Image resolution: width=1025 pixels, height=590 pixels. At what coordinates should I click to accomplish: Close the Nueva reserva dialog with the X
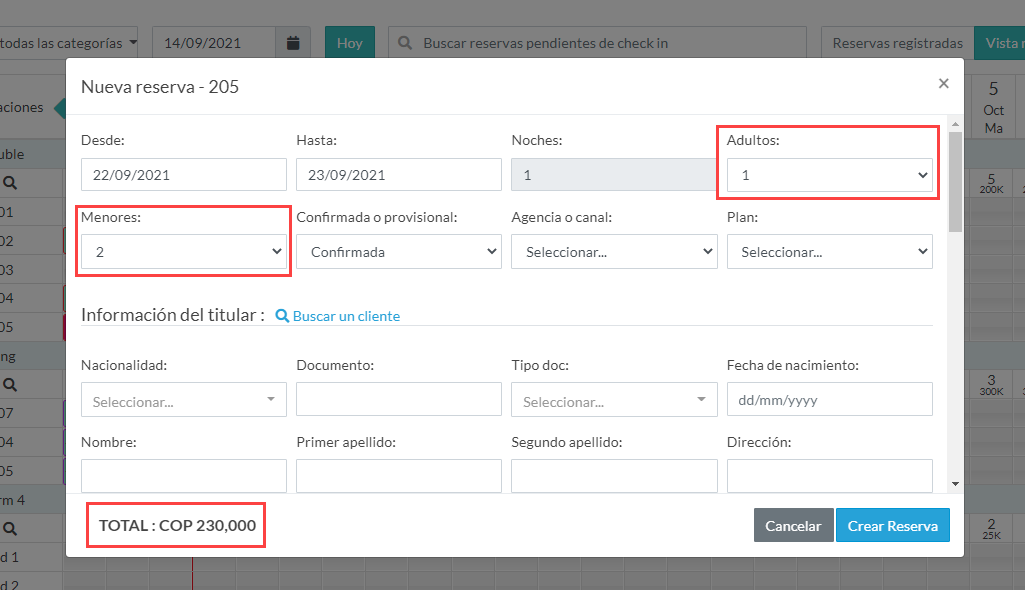(x=943, y=83)
